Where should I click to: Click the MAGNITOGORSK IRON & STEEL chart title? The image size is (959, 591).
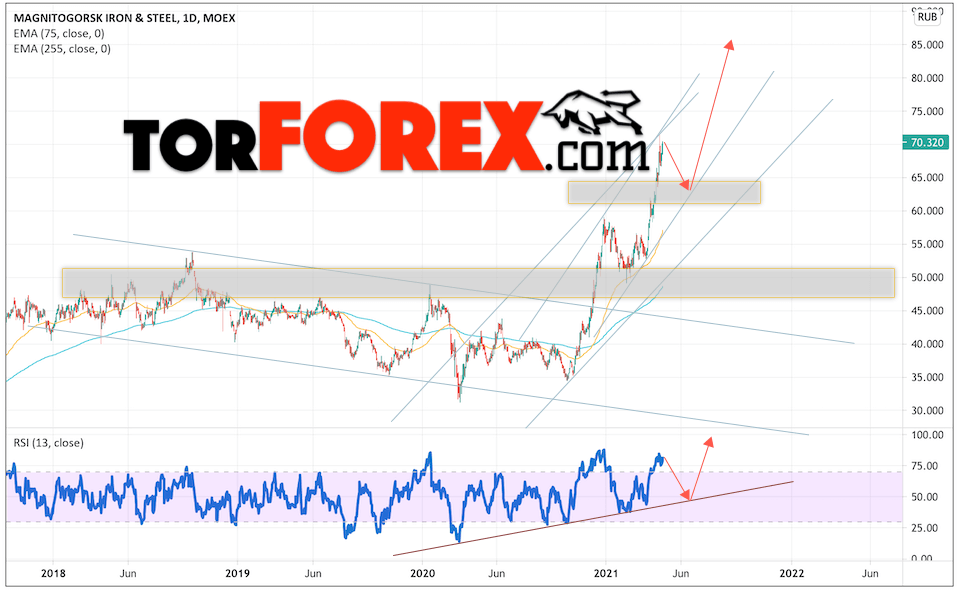click(x=124, y=18)
